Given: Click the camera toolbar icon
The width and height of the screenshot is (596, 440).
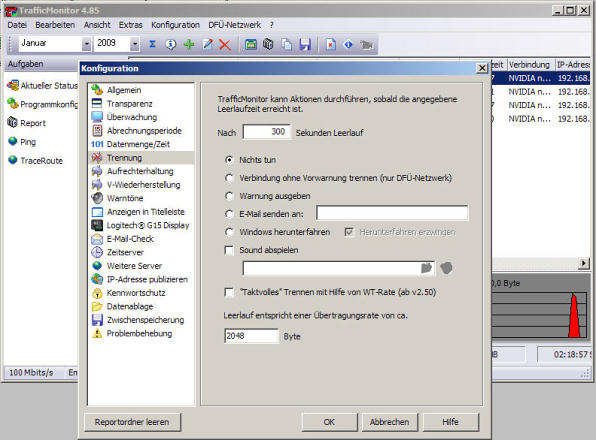Looking at the screenshot, I should (x=366, y=45).
